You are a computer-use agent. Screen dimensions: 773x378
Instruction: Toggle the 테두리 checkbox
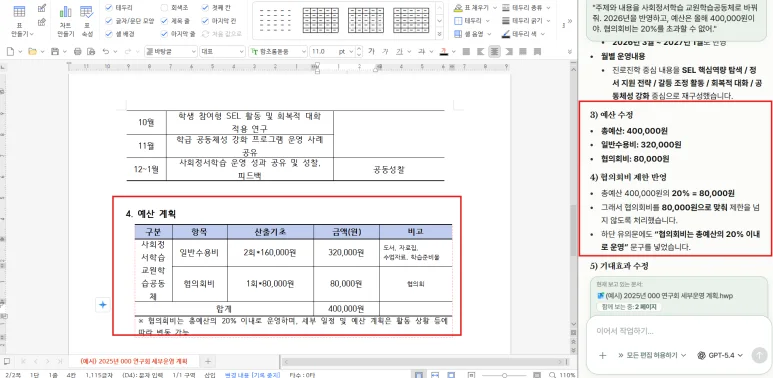point(109,8)
